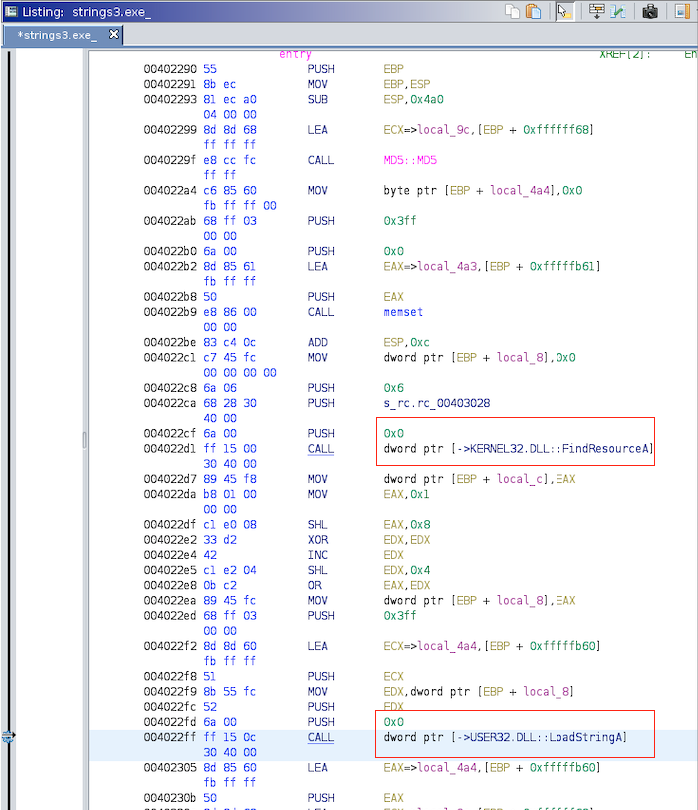
Task: Open the listing diff view icon
Action: coord(617,11)
